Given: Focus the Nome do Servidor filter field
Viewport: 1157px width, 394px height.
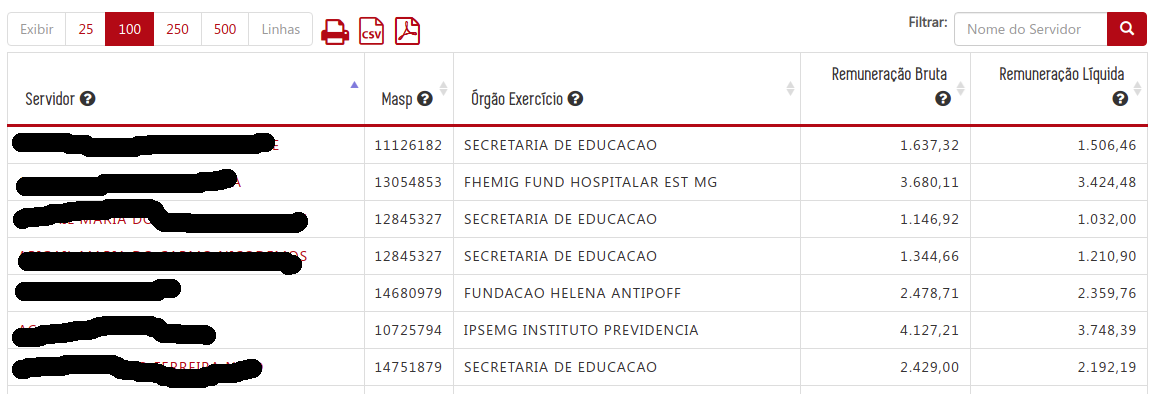Looking at the screenshot, I should point(1031,29).
